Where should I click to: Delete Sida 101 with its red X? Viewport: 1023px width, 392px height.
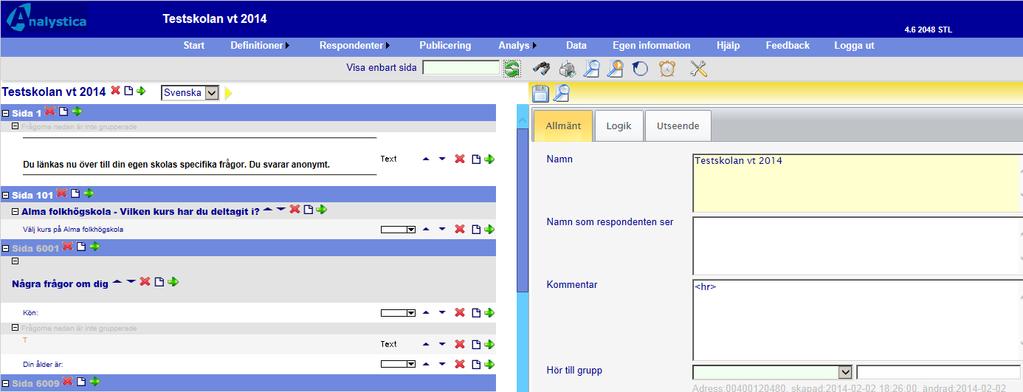(62, 193)
